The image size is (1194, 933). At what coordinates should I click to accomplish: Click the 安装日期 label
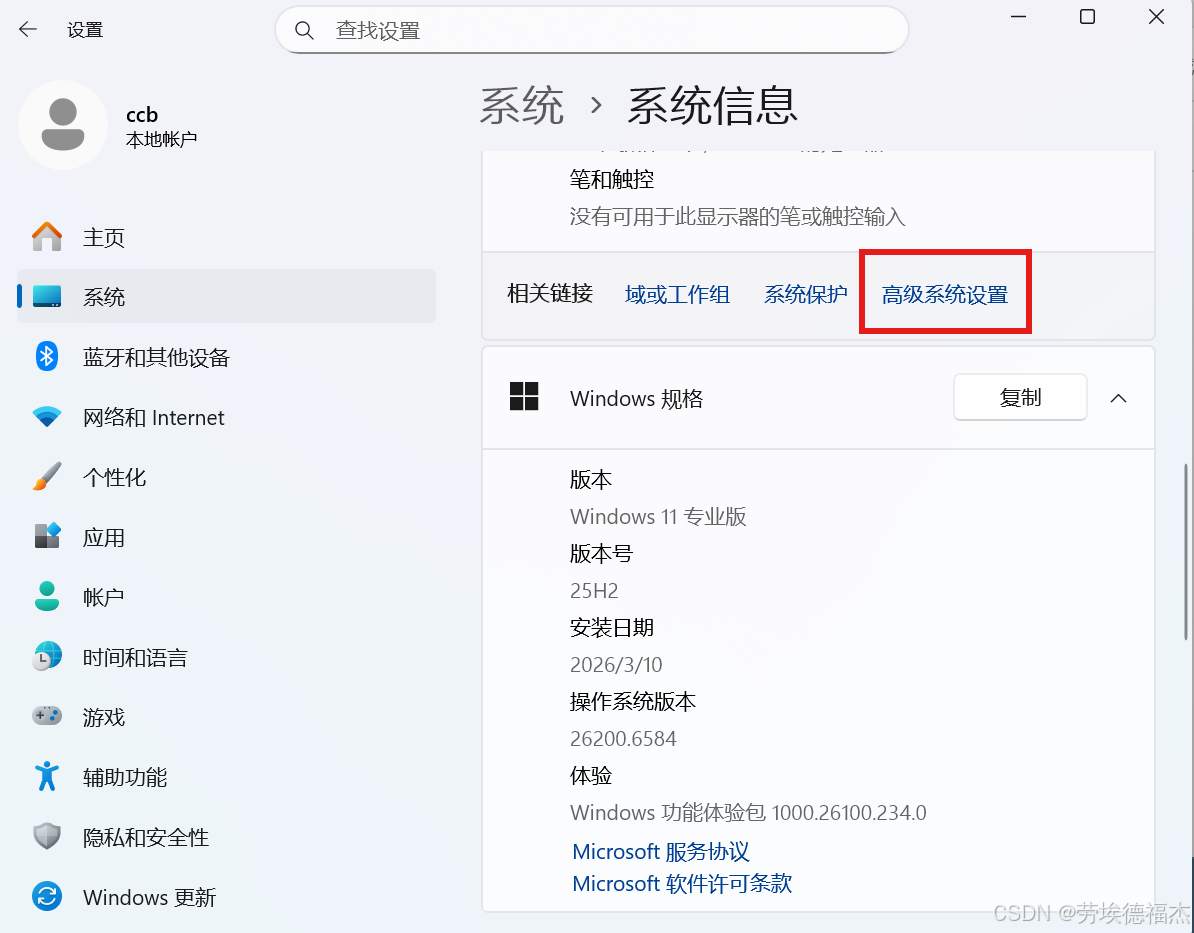(x=611, y=628)
